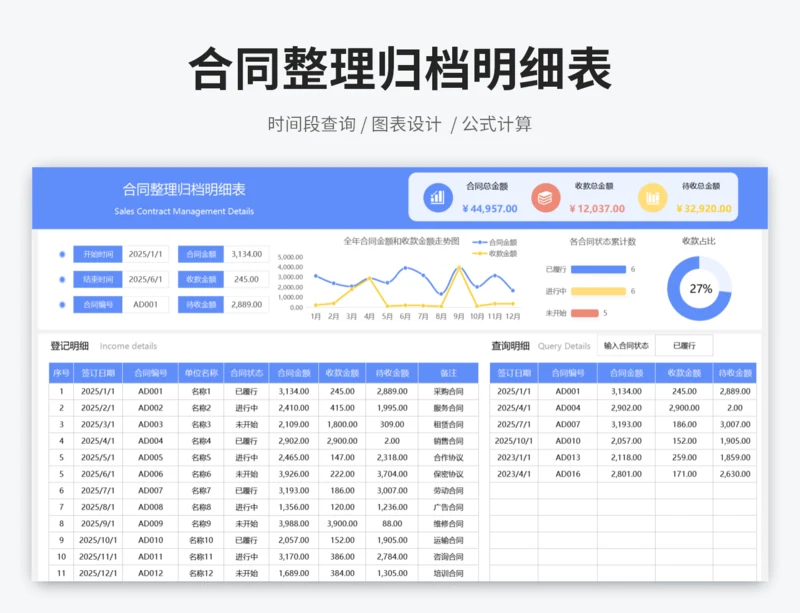Image resolution: width=800 pixels, height=613 pixels.
Task: Click the 查询明细 section title
Action: coord(510,346)
